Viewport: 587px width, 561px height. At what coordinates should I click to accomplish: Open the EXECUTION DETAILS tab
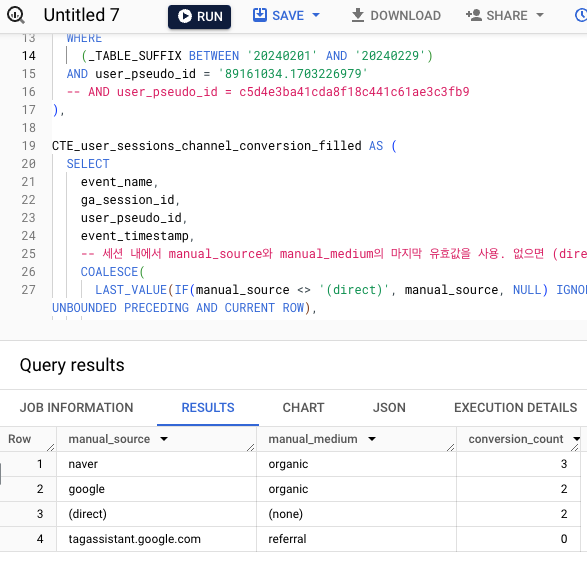[515, 408]
